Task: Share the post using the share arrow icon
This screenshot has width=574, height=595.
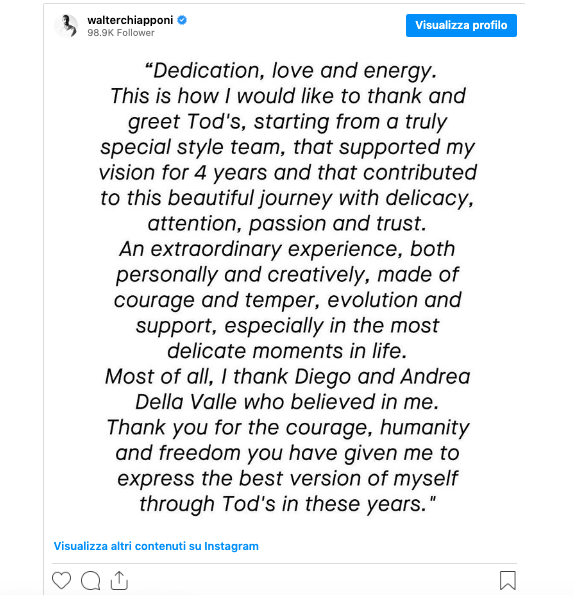Action: (119, 580)
